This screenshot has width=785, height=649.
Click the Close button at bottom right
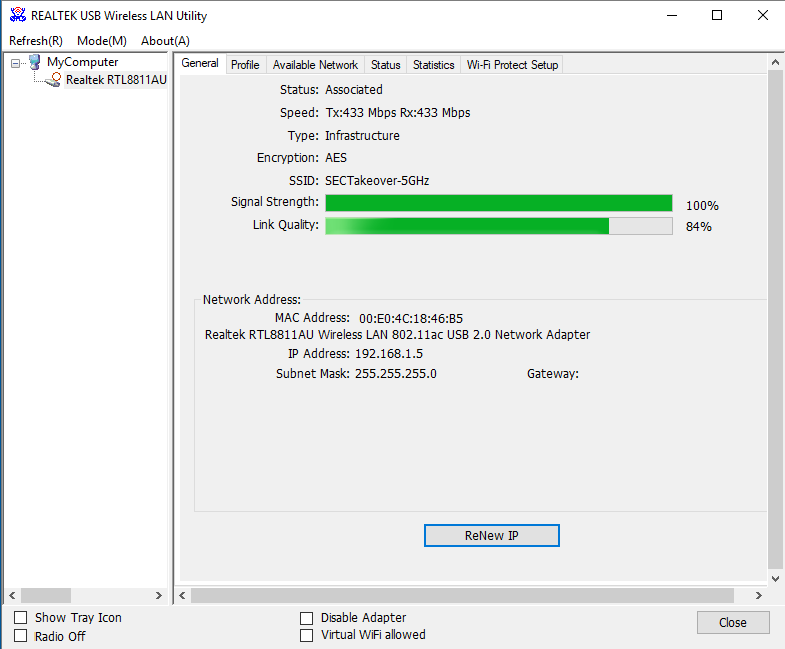point(733,622)
